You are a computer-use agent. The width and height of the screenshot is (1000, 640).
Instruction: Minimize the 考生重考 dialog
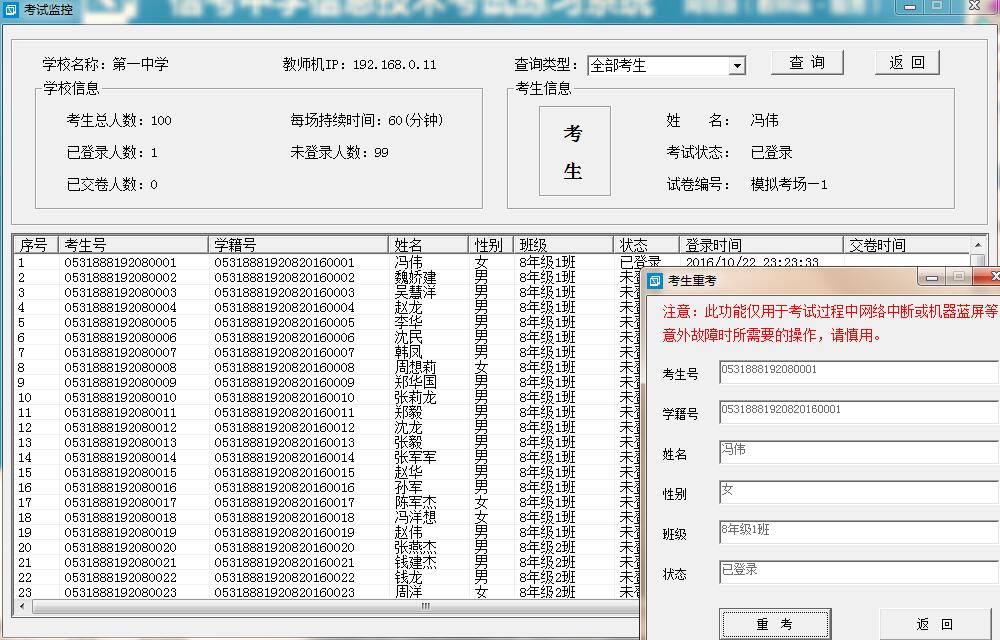click(931, 277)
